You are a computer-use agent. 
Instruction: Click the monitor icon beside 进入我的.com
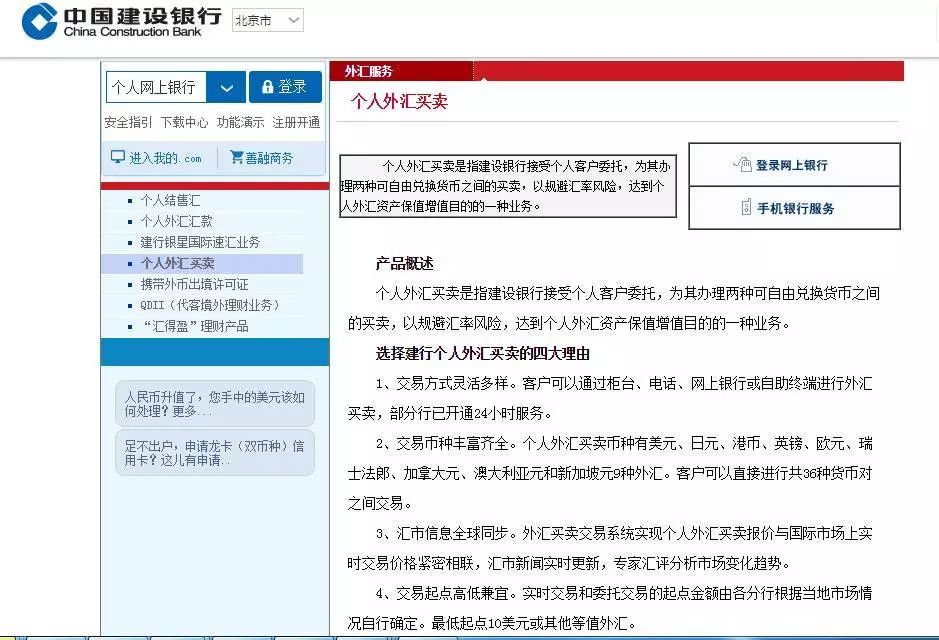[x=117, y=157]
